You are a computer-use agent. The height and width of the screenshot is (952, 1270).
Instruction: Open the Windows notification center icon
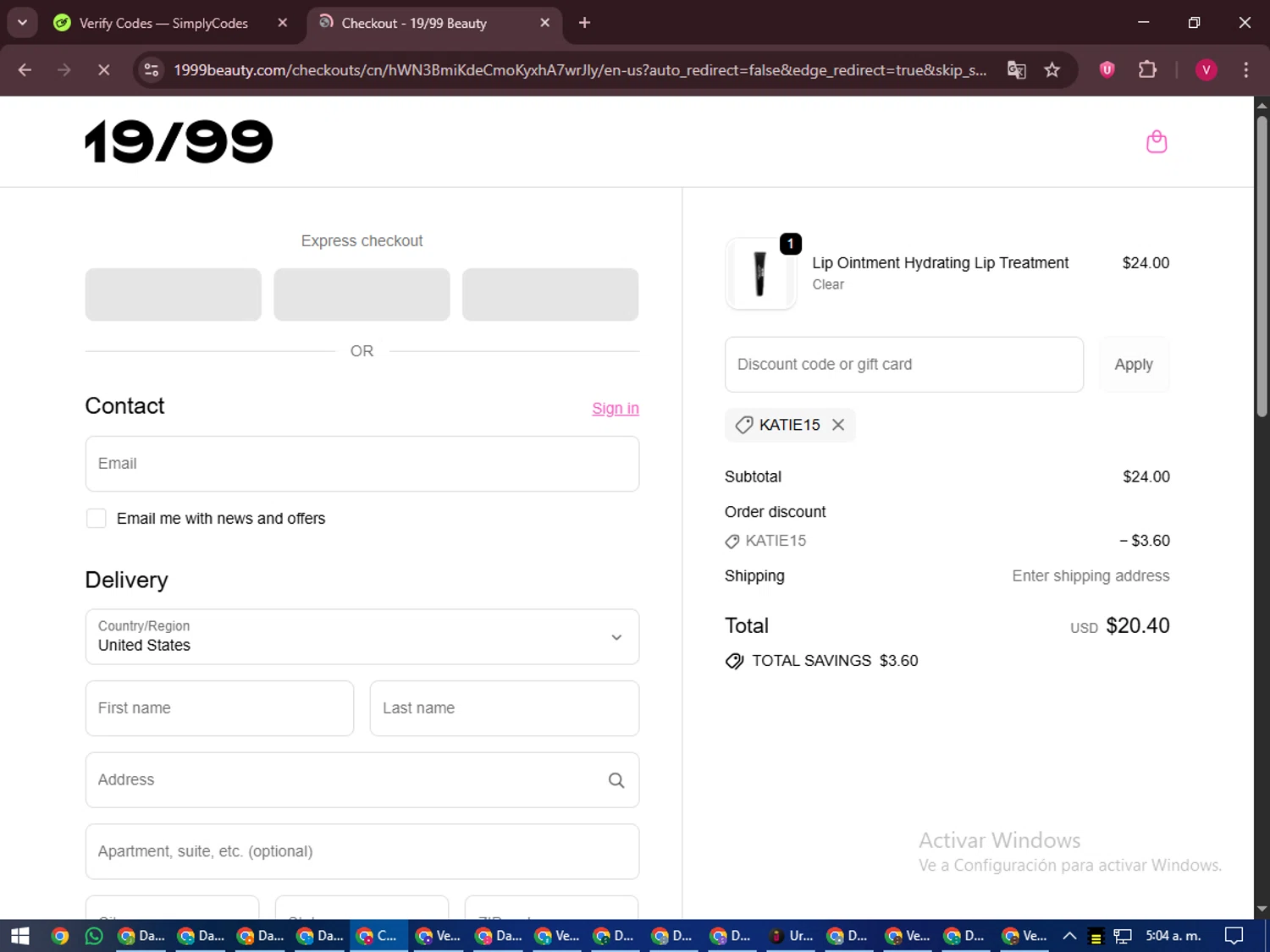click(1234, 936)
